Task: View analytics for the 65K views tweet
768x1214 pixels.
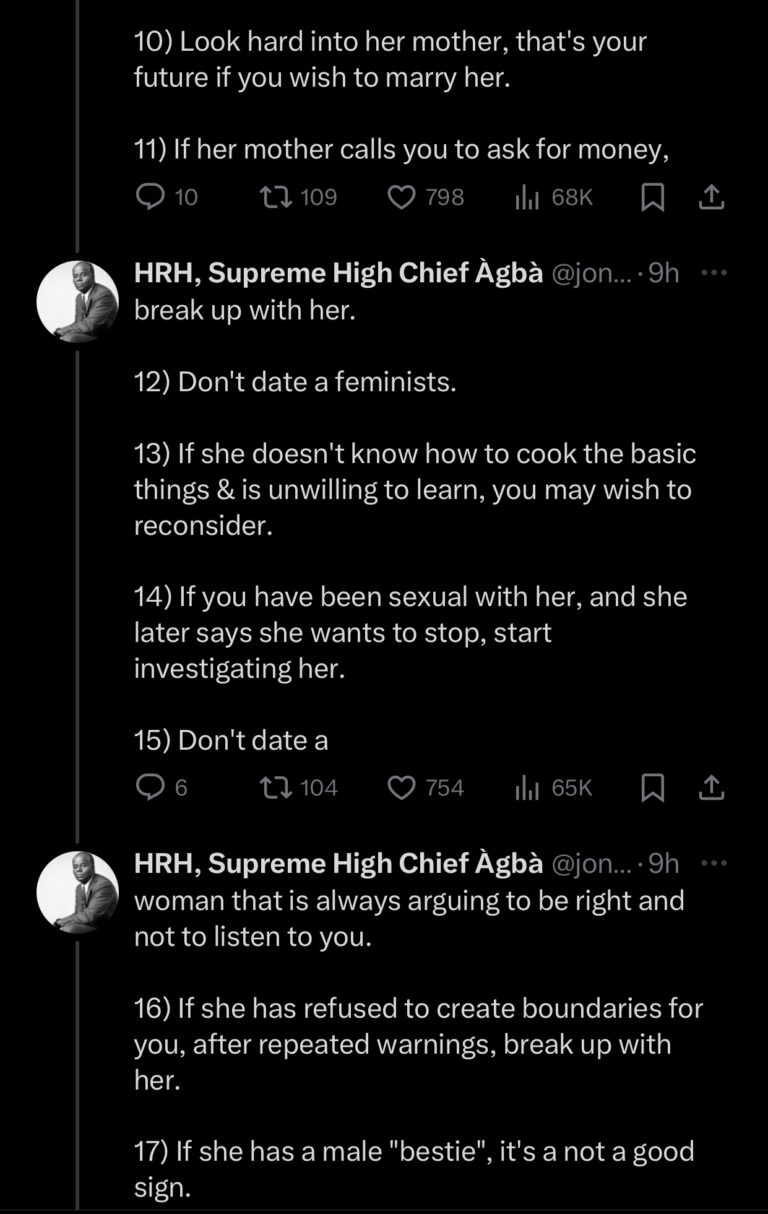Action: point(527,788)
